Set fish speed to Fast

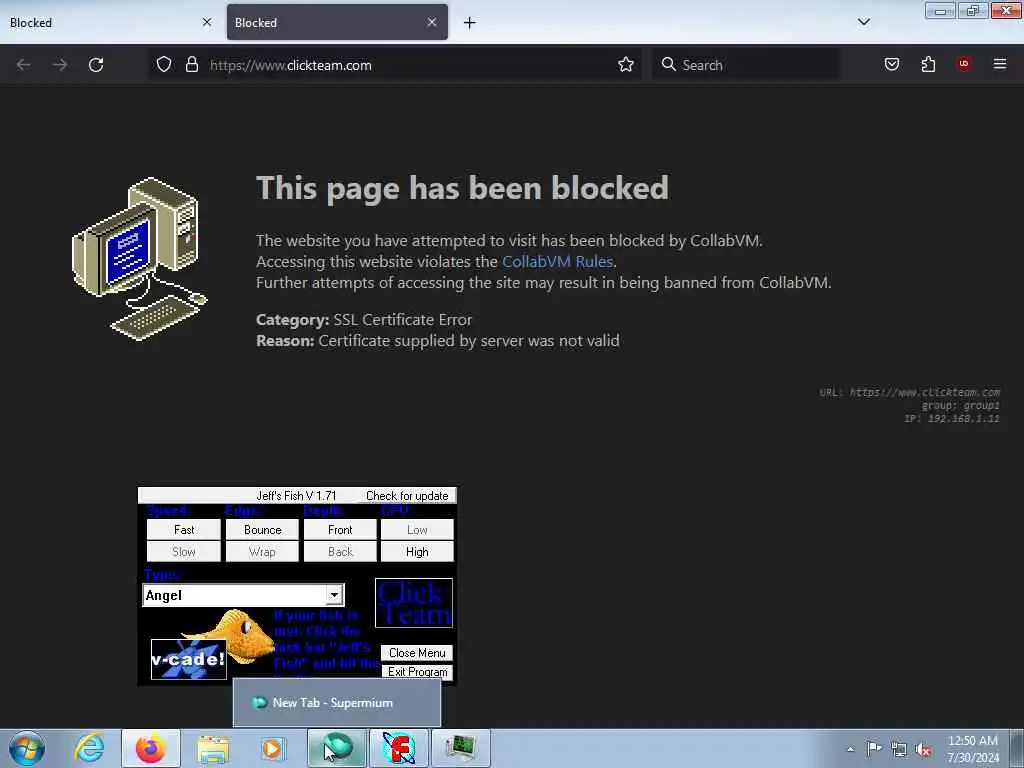184,530
